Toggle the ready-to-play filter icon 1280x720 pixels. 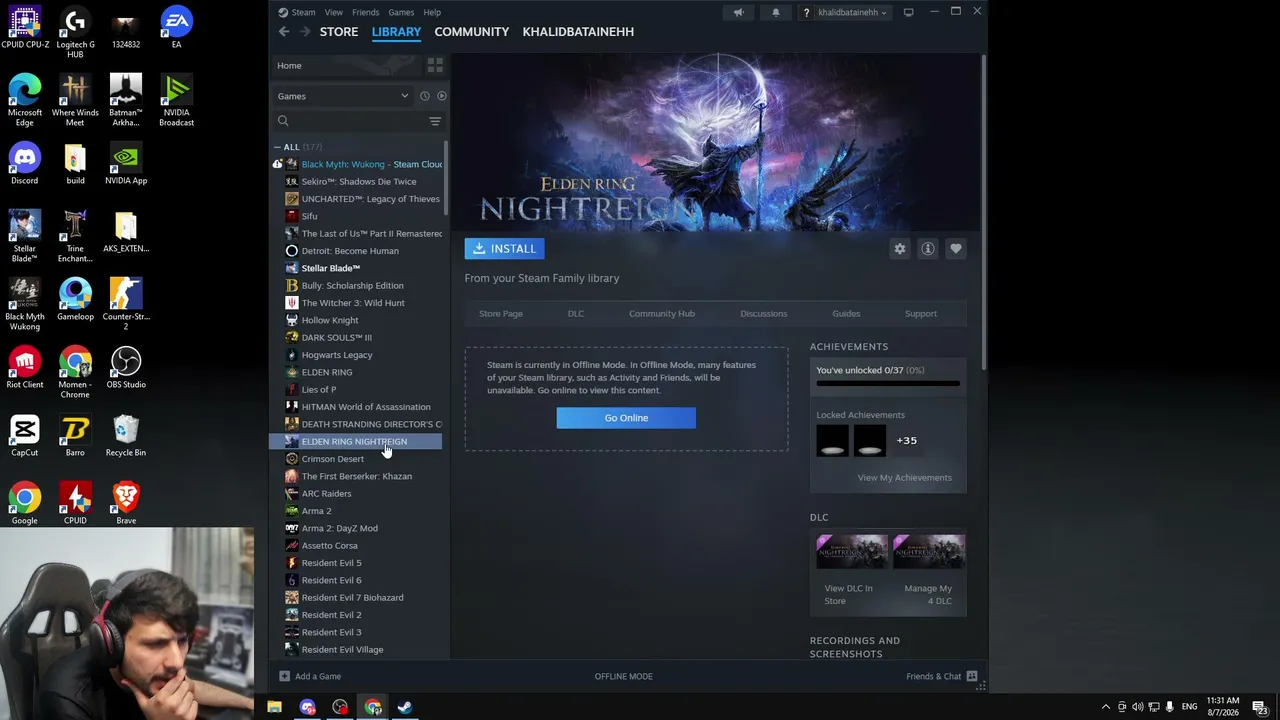(441, 96)
